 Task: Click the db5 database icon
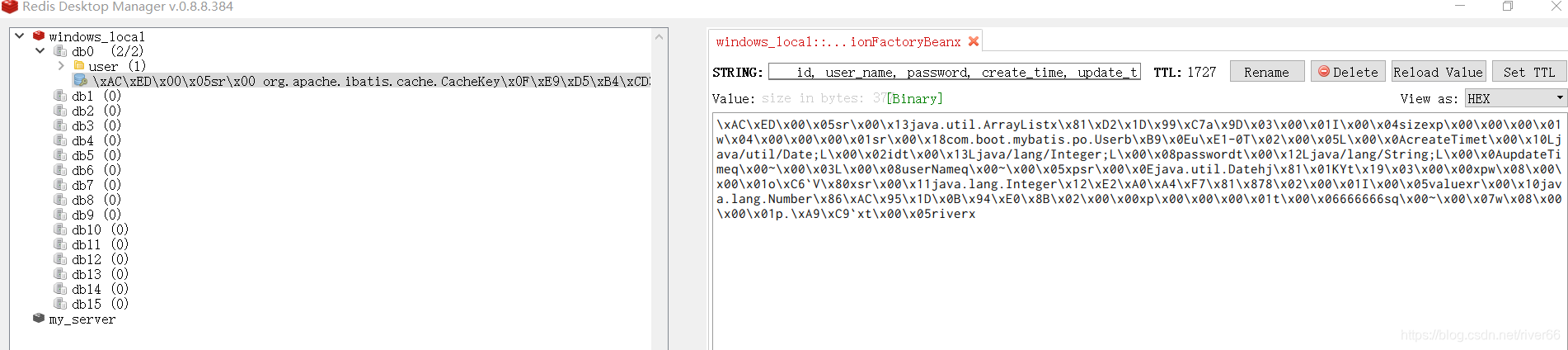(x=59, y=155)
